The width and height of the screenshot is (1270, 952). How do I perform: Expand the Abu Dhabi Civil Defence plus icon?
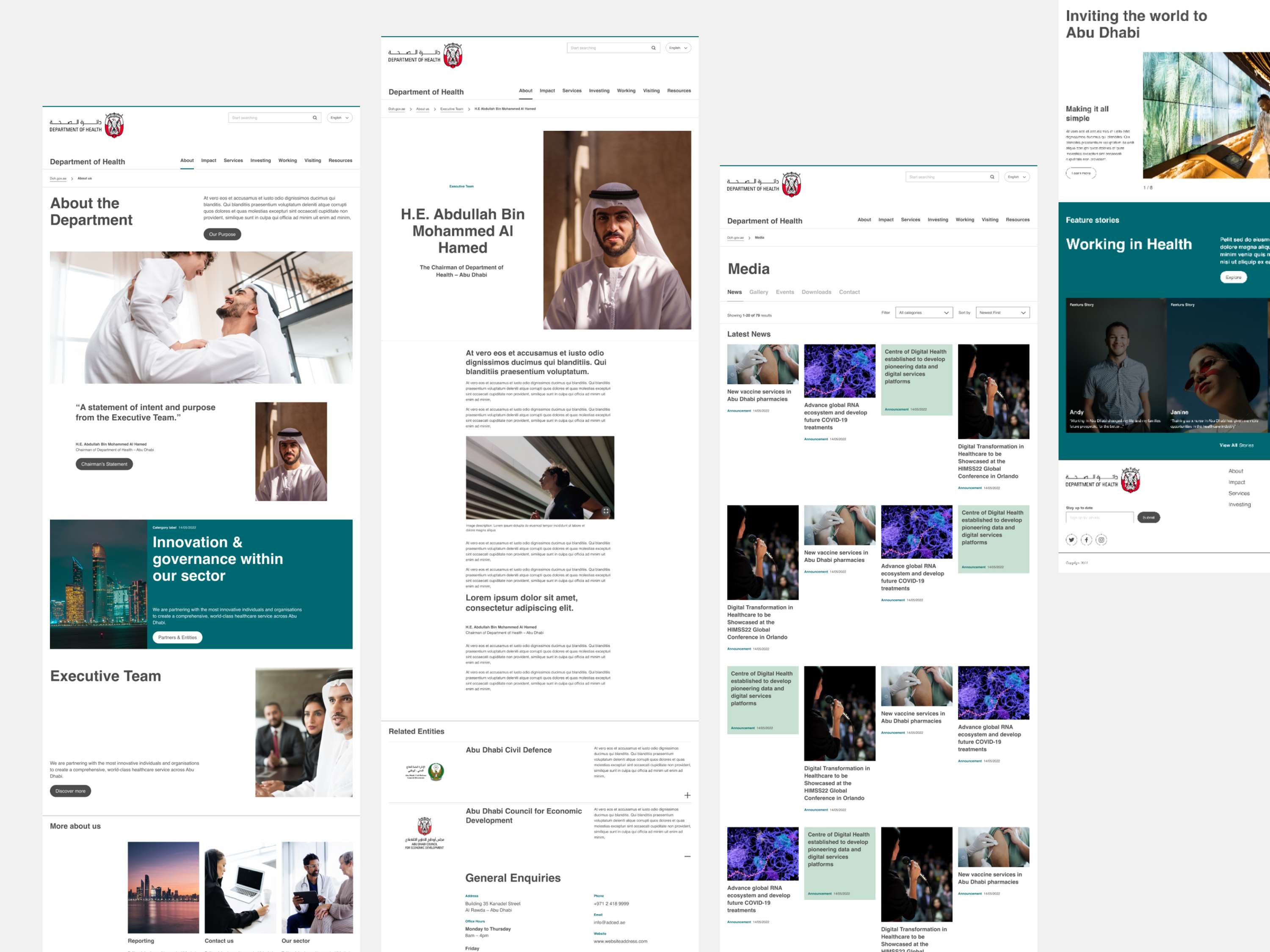(x=687, y=795)
